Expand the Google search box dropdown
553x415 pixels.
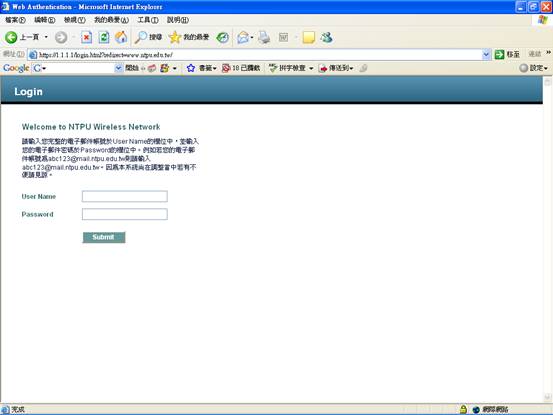118,68
